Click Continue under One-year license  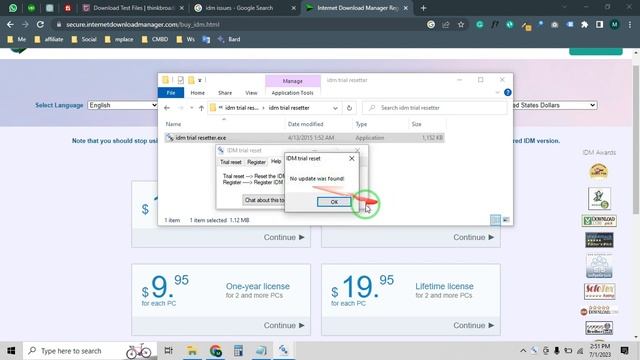(x=284, y=325)
